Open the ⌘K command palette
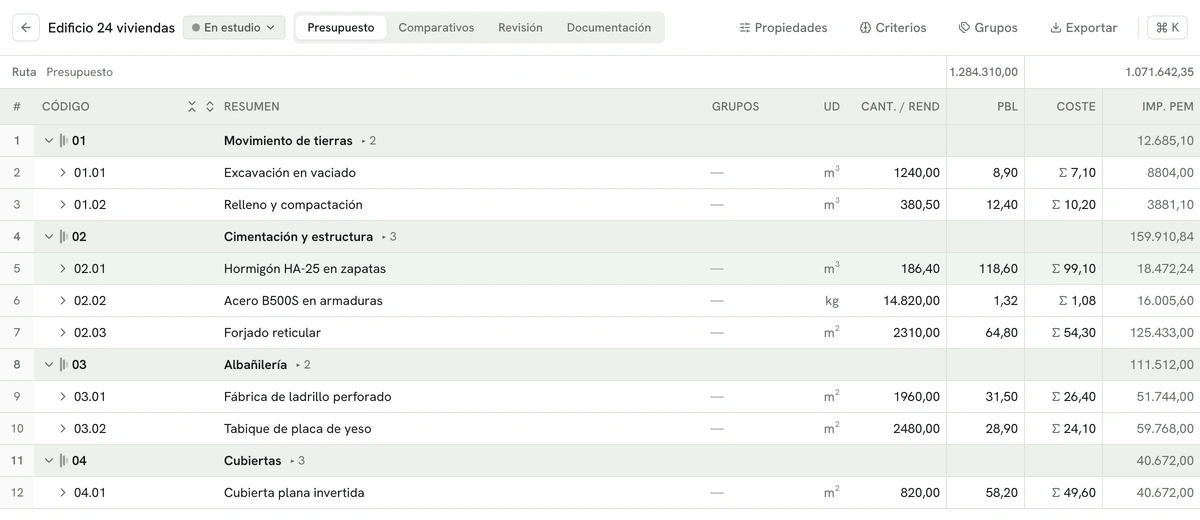The height and width of the screenshot is (520, 1200). tap(1167, 28)
